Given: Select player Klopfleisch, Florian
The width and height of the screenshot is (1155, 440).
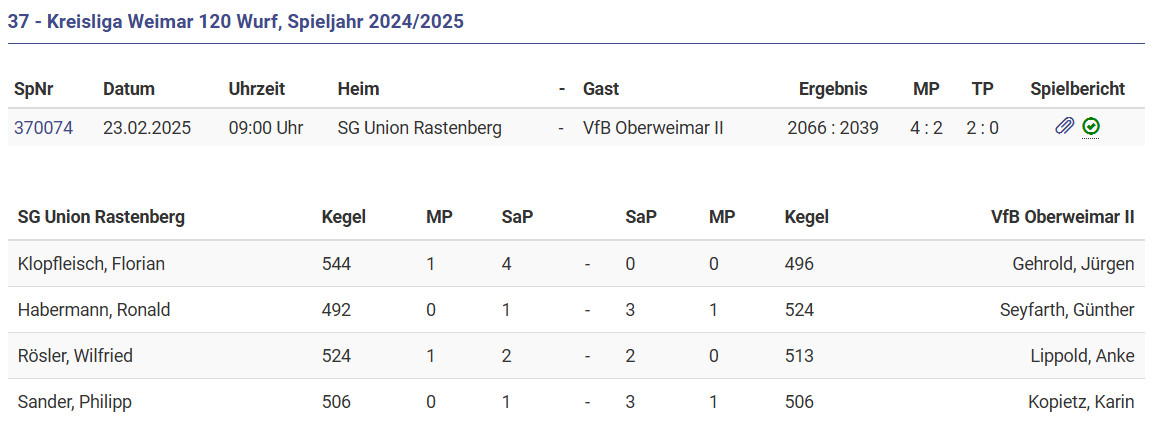Looking at the screenshot, I should point(91,264).
